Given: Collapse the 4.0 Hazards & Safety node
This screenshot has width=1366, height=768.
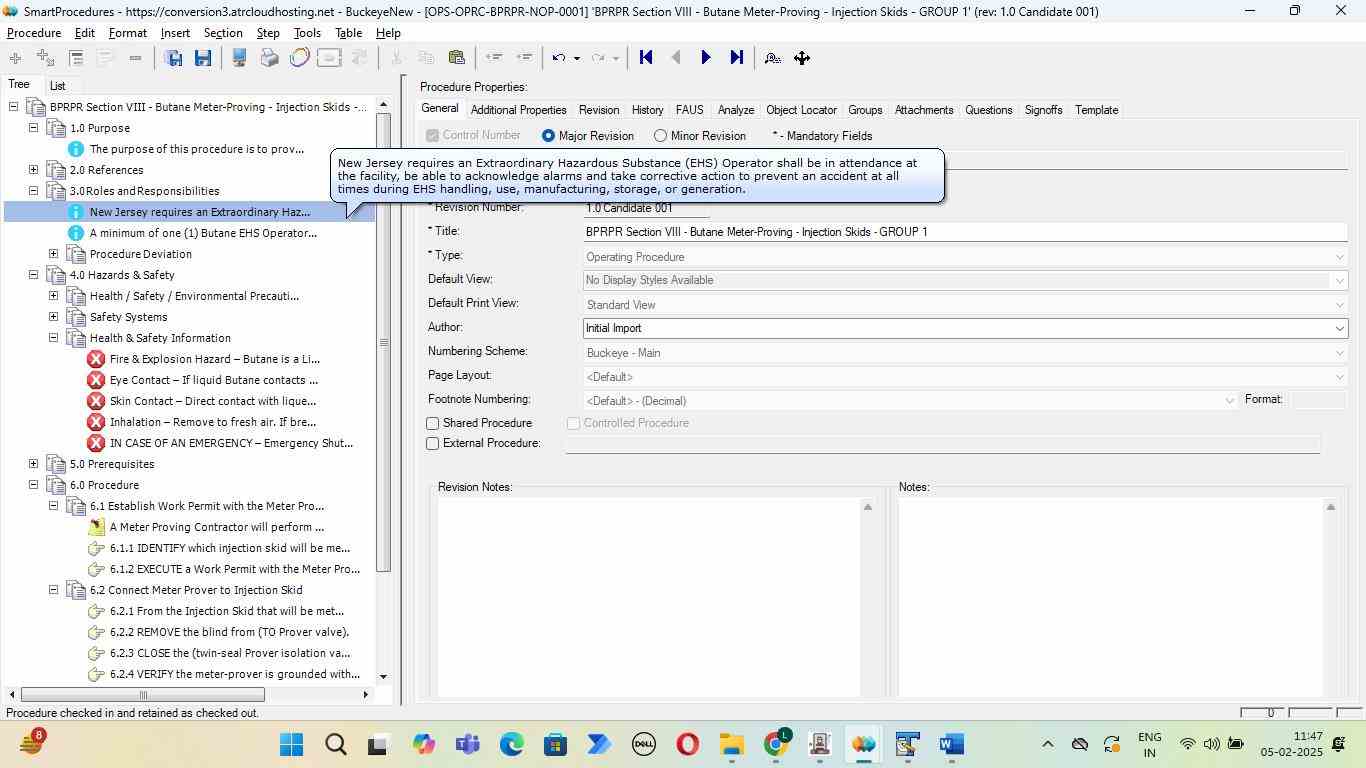Looking at the screenshot, I should point(33,275).
